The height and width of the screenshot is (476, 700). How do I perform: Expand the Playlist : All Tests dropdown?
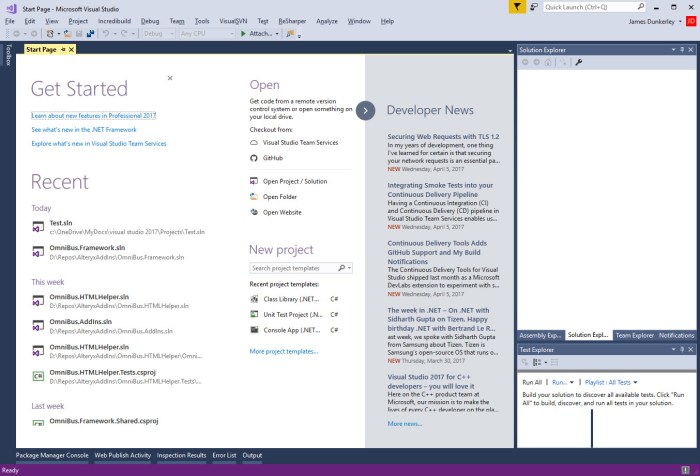pos(635,382)
